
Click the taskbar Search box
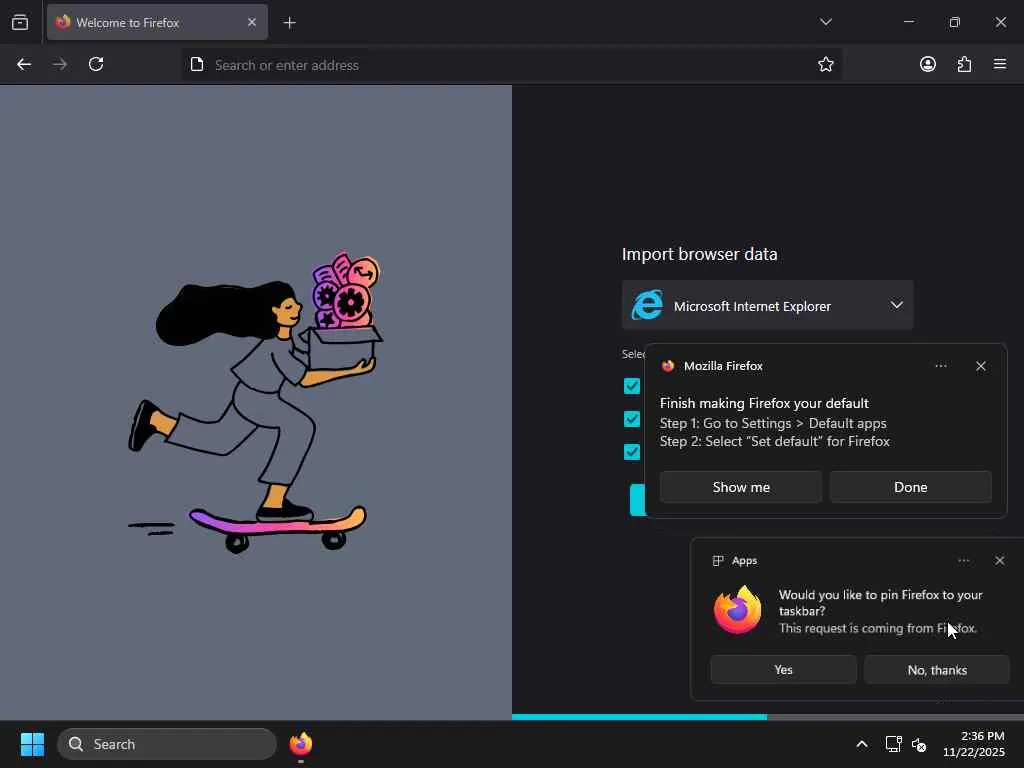click(167, 744)
